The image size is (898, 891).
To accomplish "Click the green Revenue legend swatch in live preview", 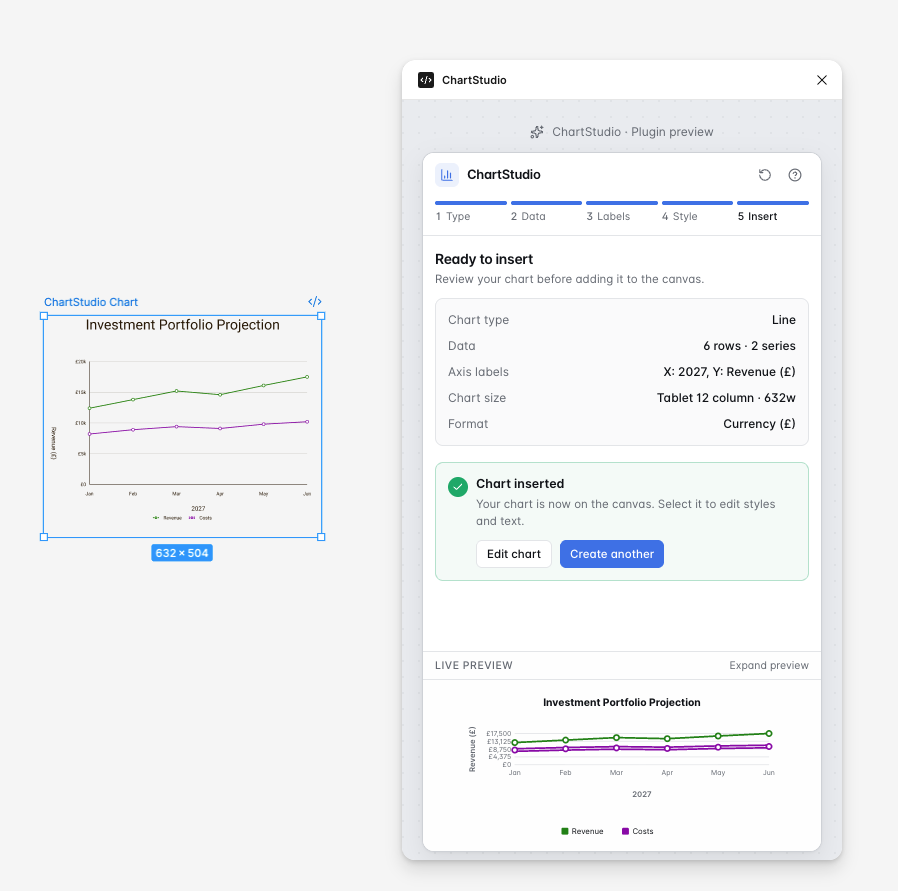I will pos(565,831).
